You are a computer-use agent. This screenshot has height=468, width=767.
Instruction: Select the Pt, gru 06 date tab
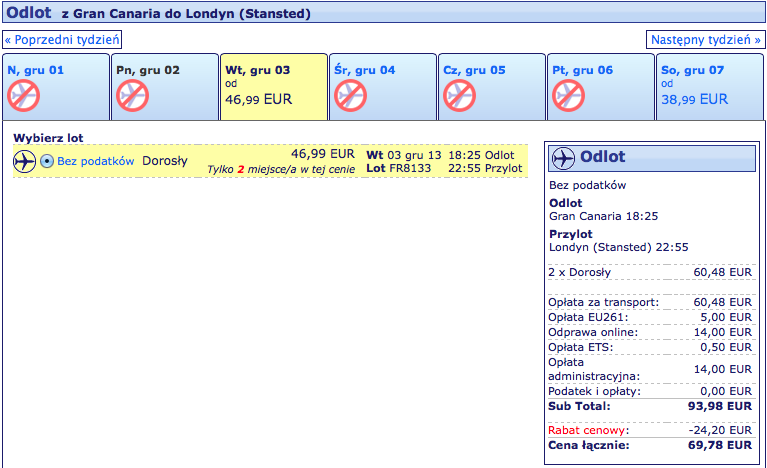pos(601,87)
